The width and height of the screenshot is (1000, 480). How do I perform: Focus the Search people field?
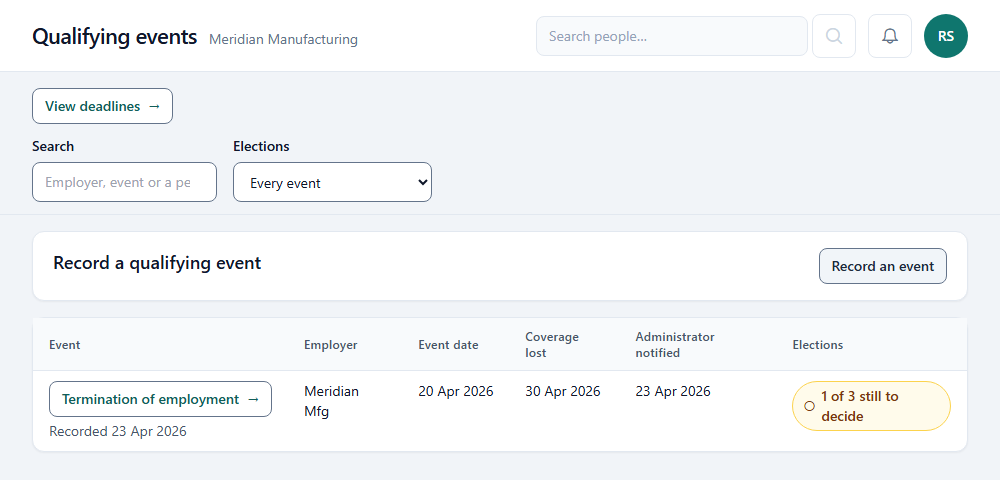click(672, 36)
